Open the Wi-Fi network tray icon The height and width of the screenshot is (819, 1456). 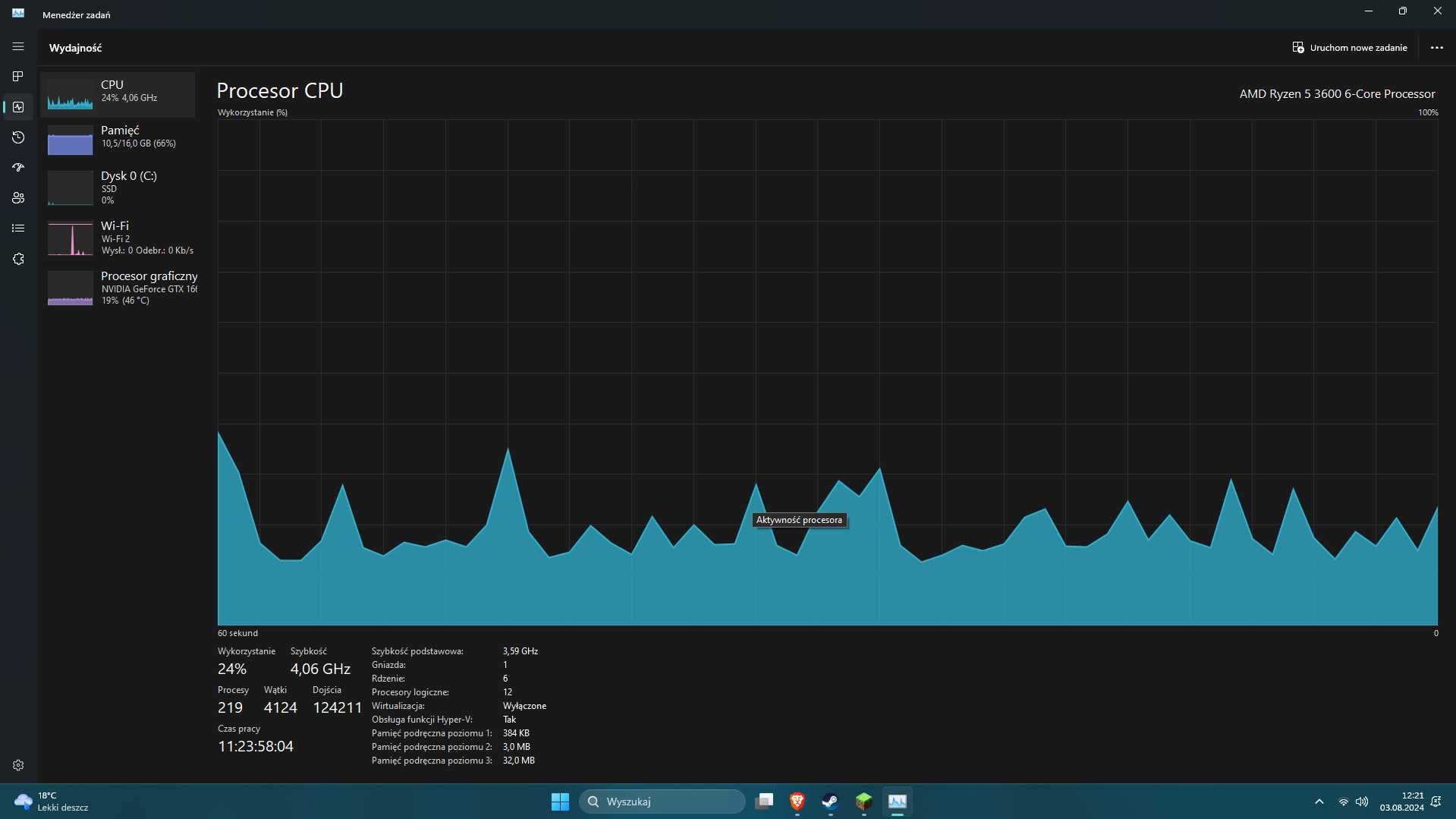pos(1344,802)
